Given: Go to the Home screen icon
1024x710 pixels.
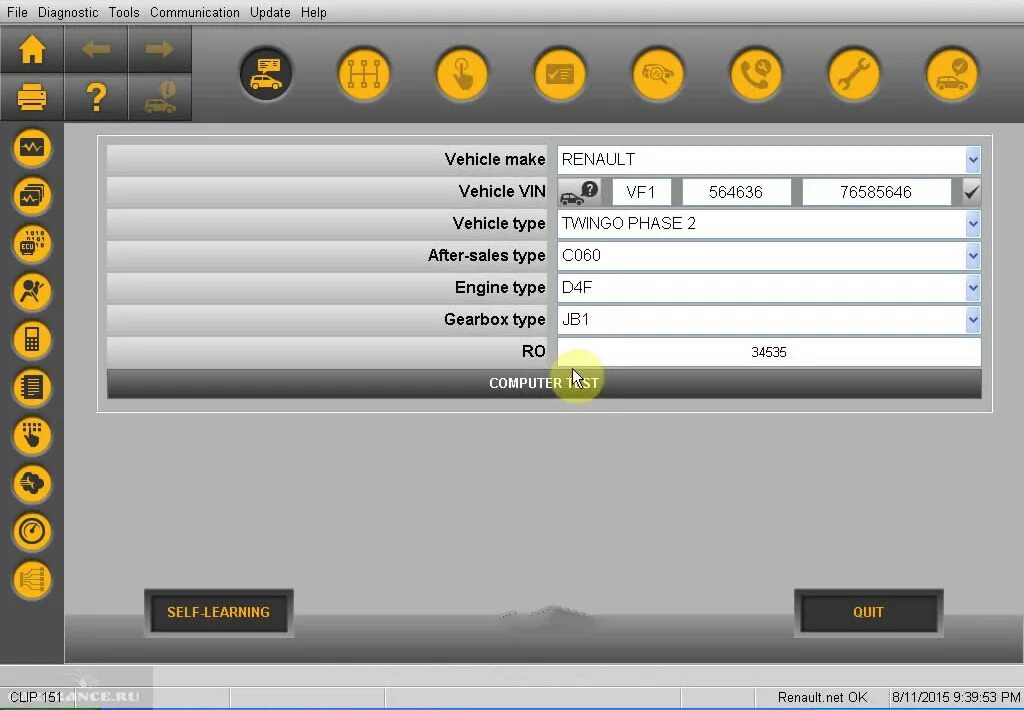Looking at the screenshot, I should (x=32, y=50).
